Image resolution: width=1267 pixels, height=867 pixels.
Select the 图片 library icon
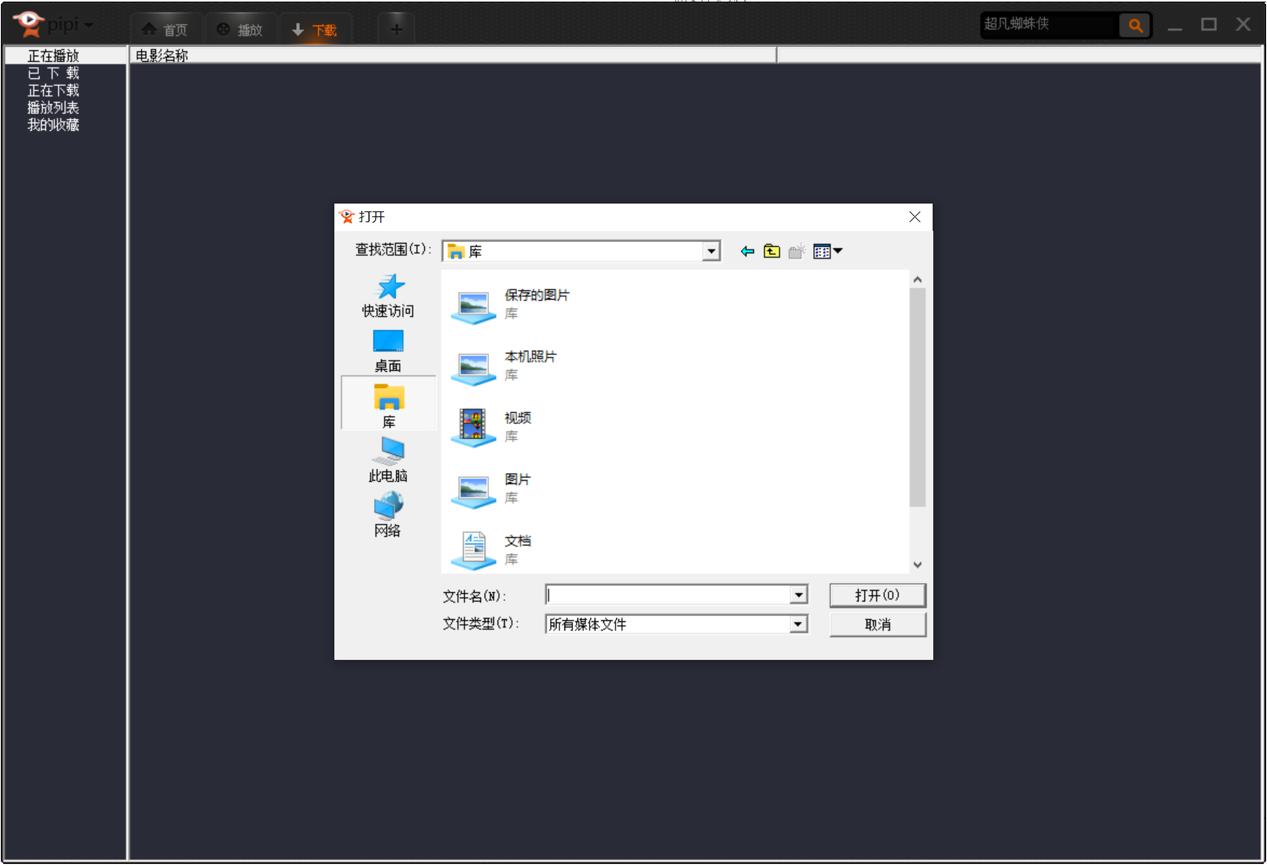tap(473, 489)
